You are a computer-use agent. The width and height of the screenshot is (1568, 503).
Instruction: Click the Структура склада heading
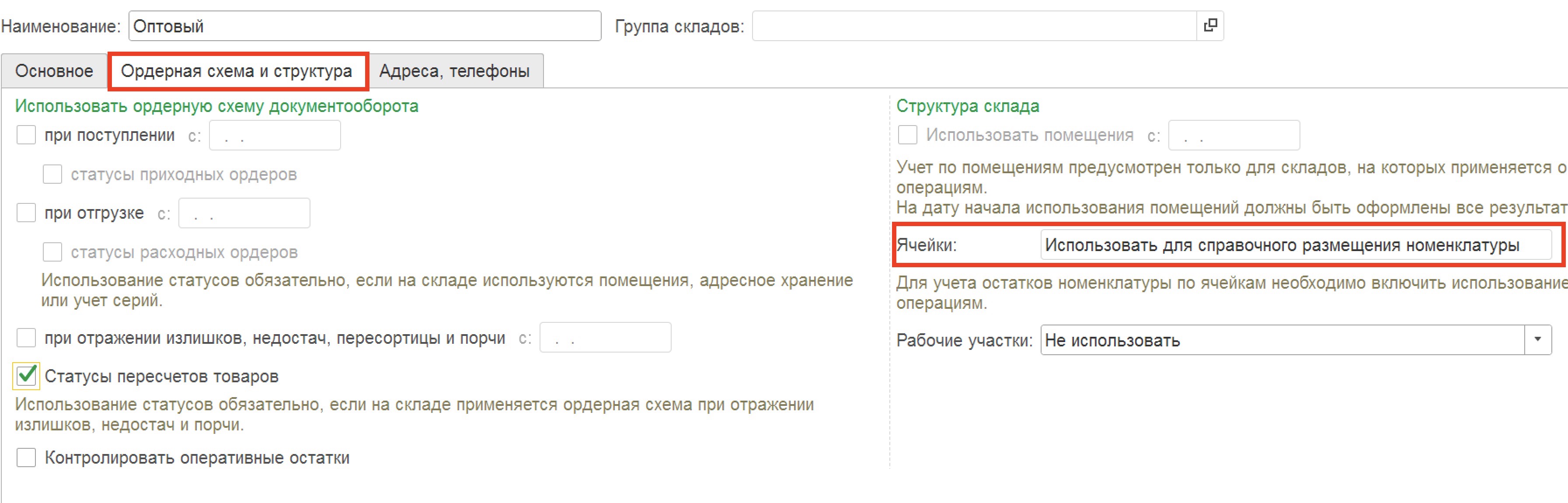pyautogui.click(x=968, y=106)
